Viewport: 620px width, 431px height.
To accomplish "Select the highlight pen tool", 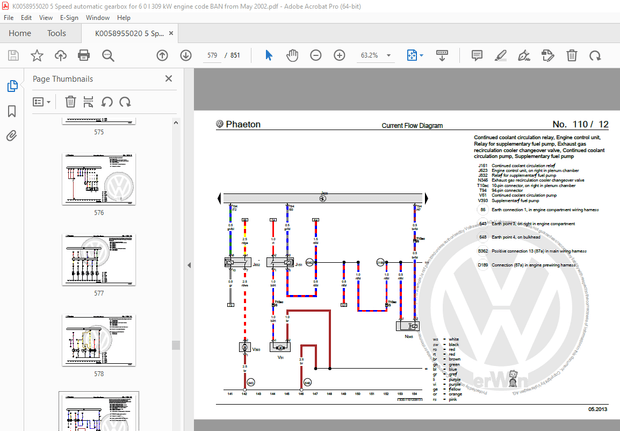I will (x=501, y=55).
